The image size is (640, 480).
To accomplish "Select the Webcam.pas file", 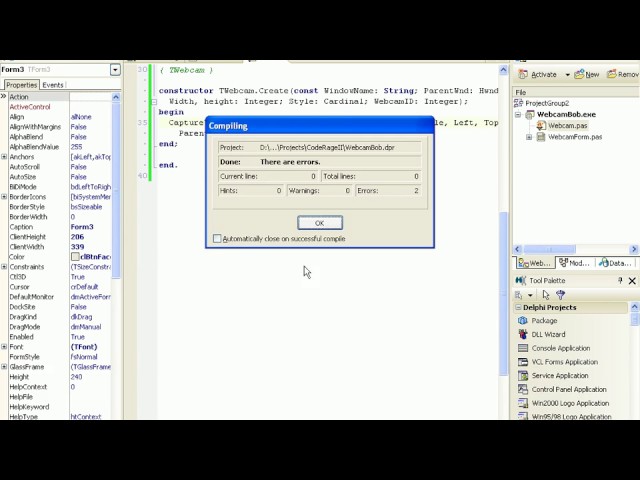I will 567,126.
